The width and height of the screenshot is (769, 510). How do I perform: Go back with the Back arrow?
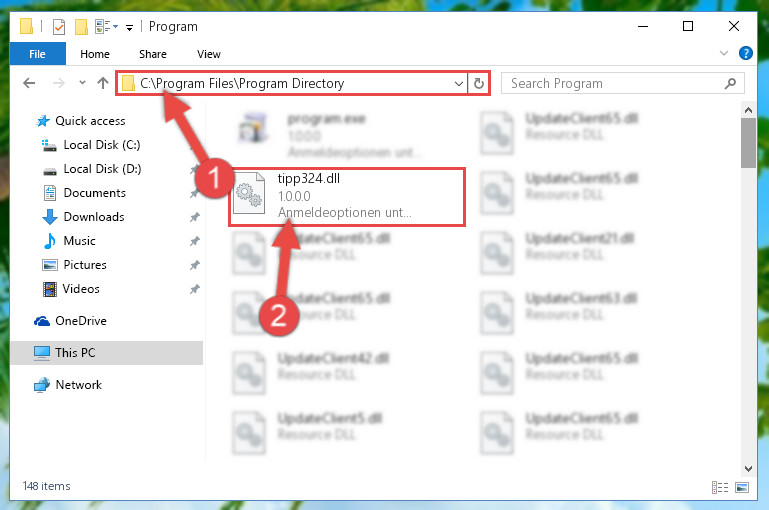point(29,83)
